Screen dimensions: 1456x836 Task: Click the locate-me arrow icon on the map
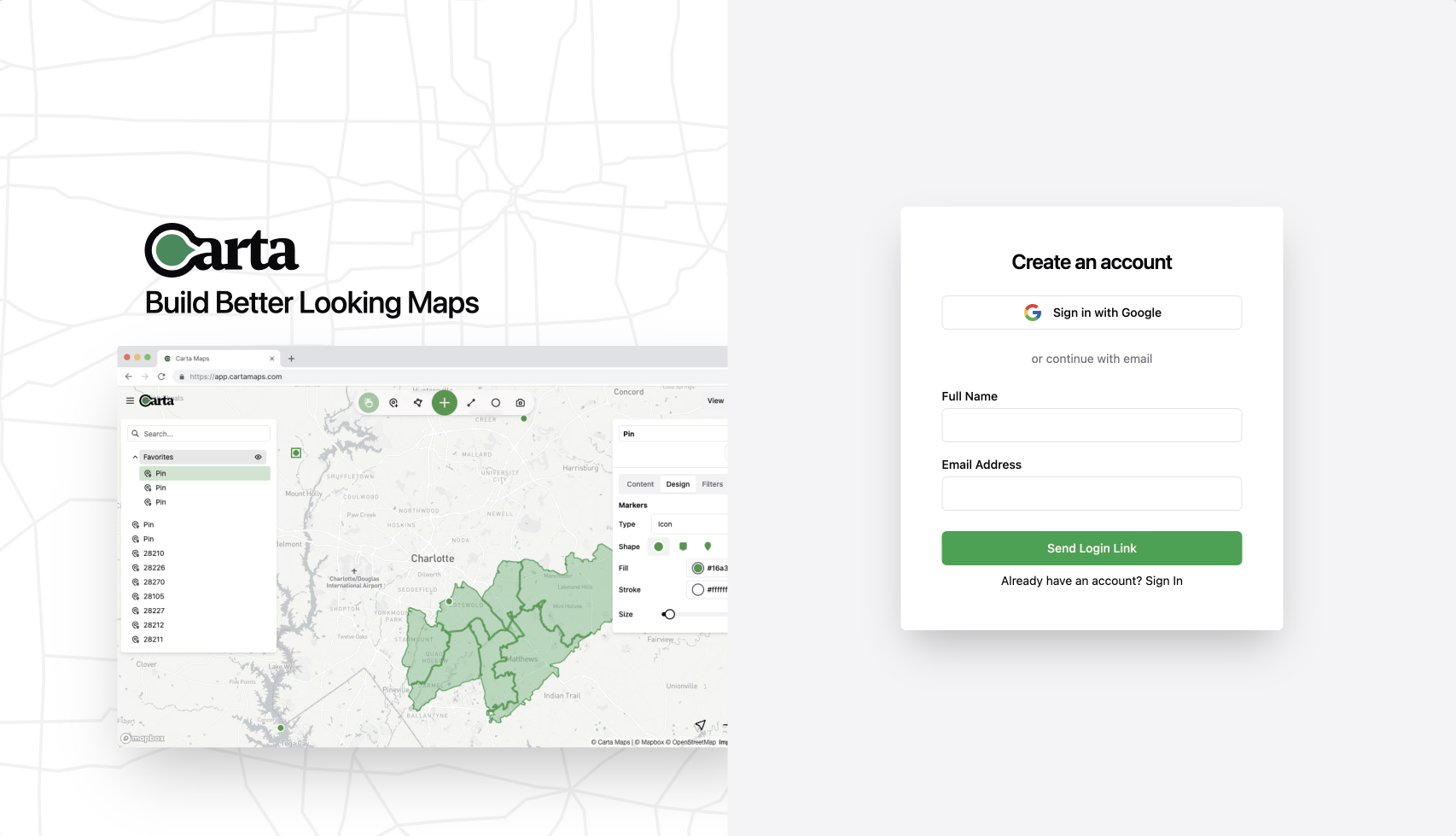tap(700, 726)
